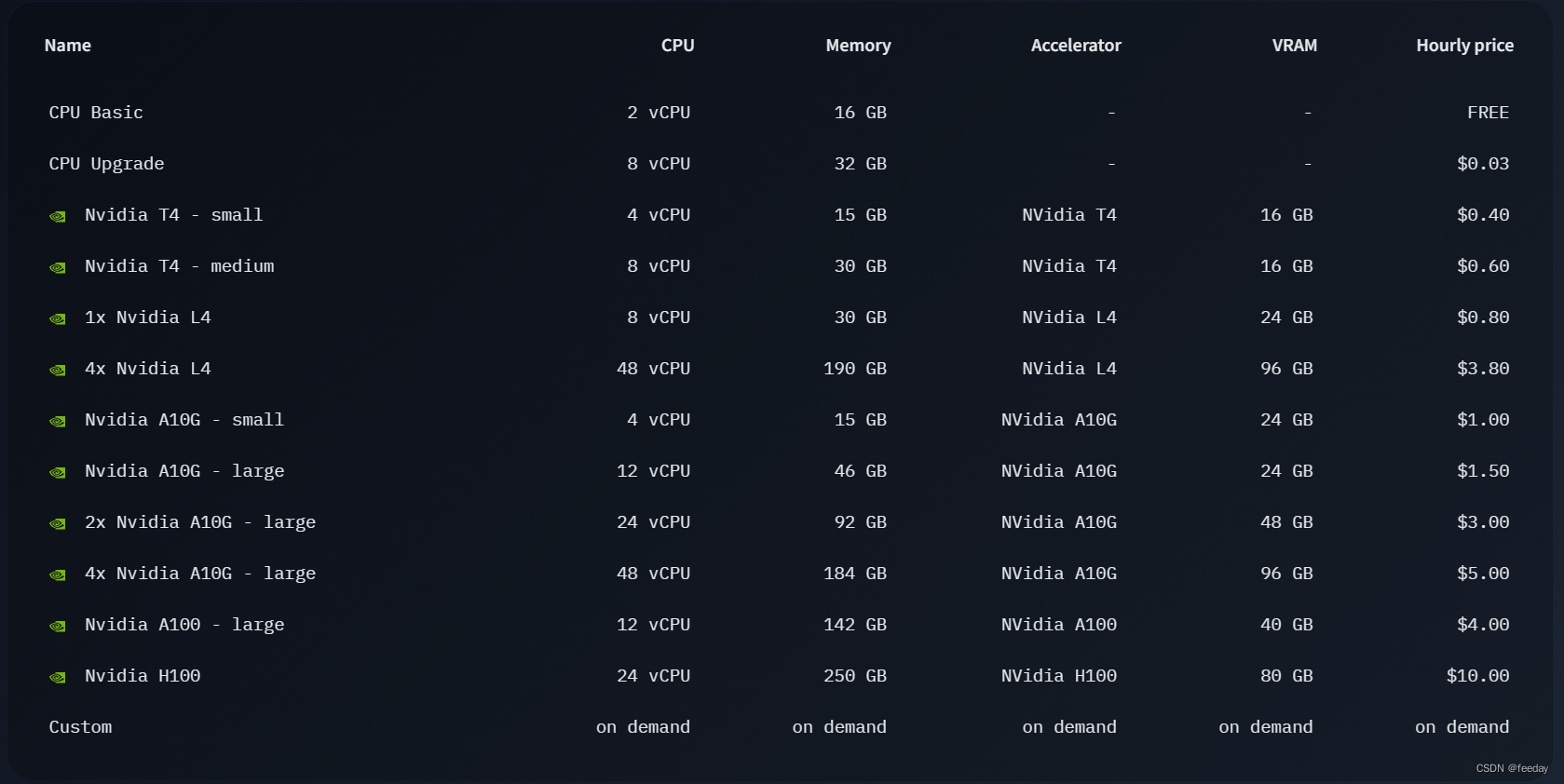
Task: Click the NVidia H100 accelerator cell
Action: coord(1059,676)
